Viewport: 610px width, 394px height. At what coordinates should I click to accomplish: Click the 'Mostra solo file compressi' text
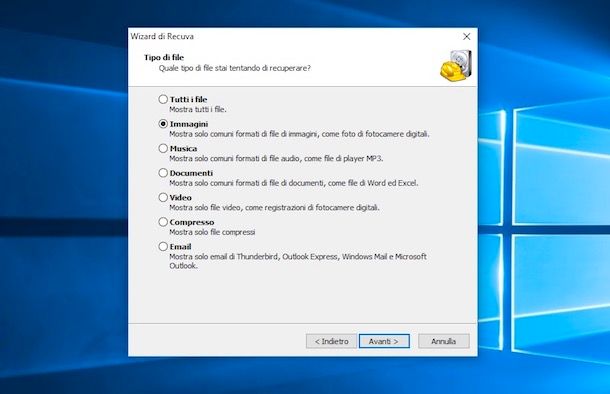[212, 232]
